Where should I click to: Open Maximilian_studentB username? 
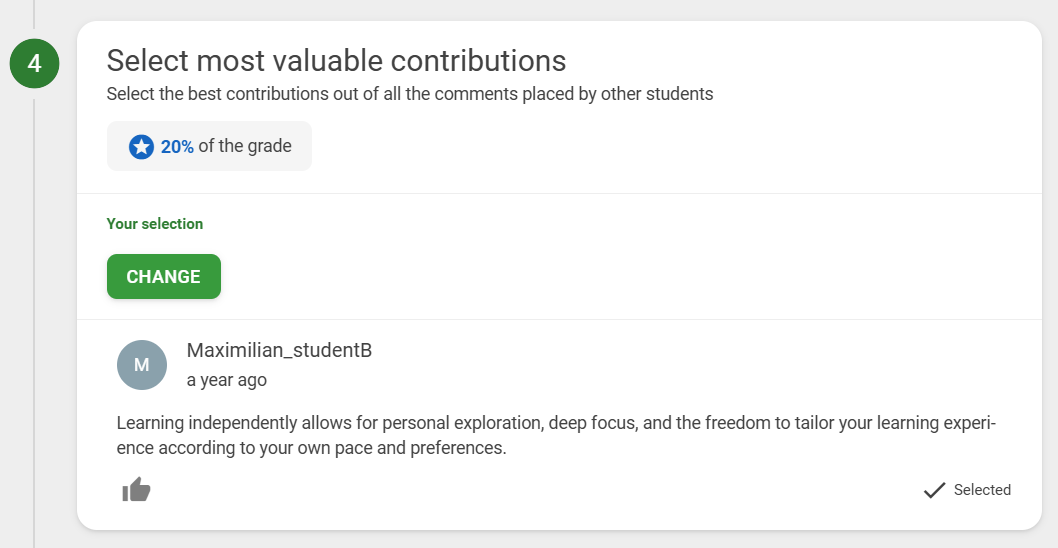pos(279,350)
